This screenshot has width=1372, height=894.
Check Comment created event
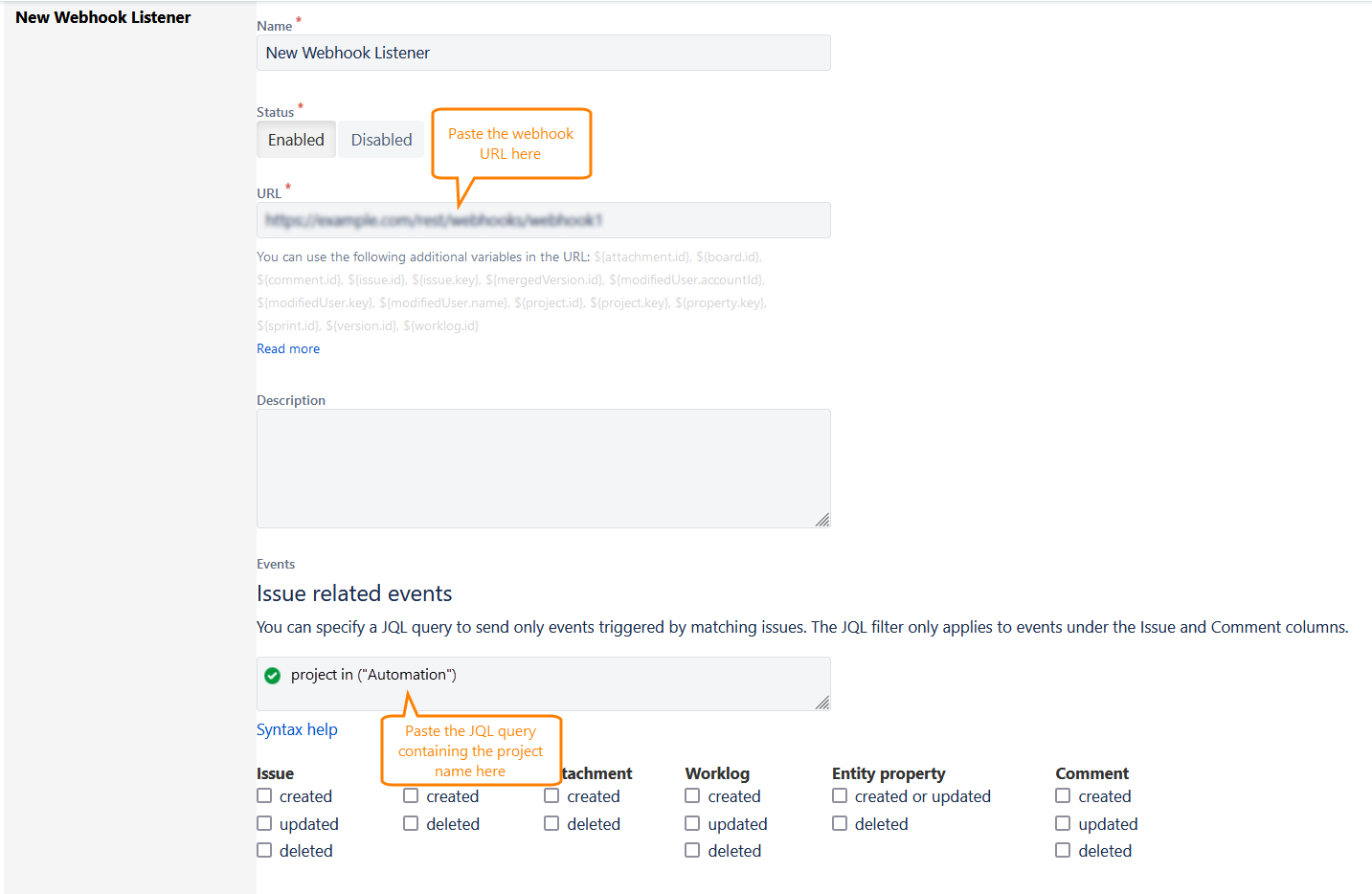click(1064, 796)
